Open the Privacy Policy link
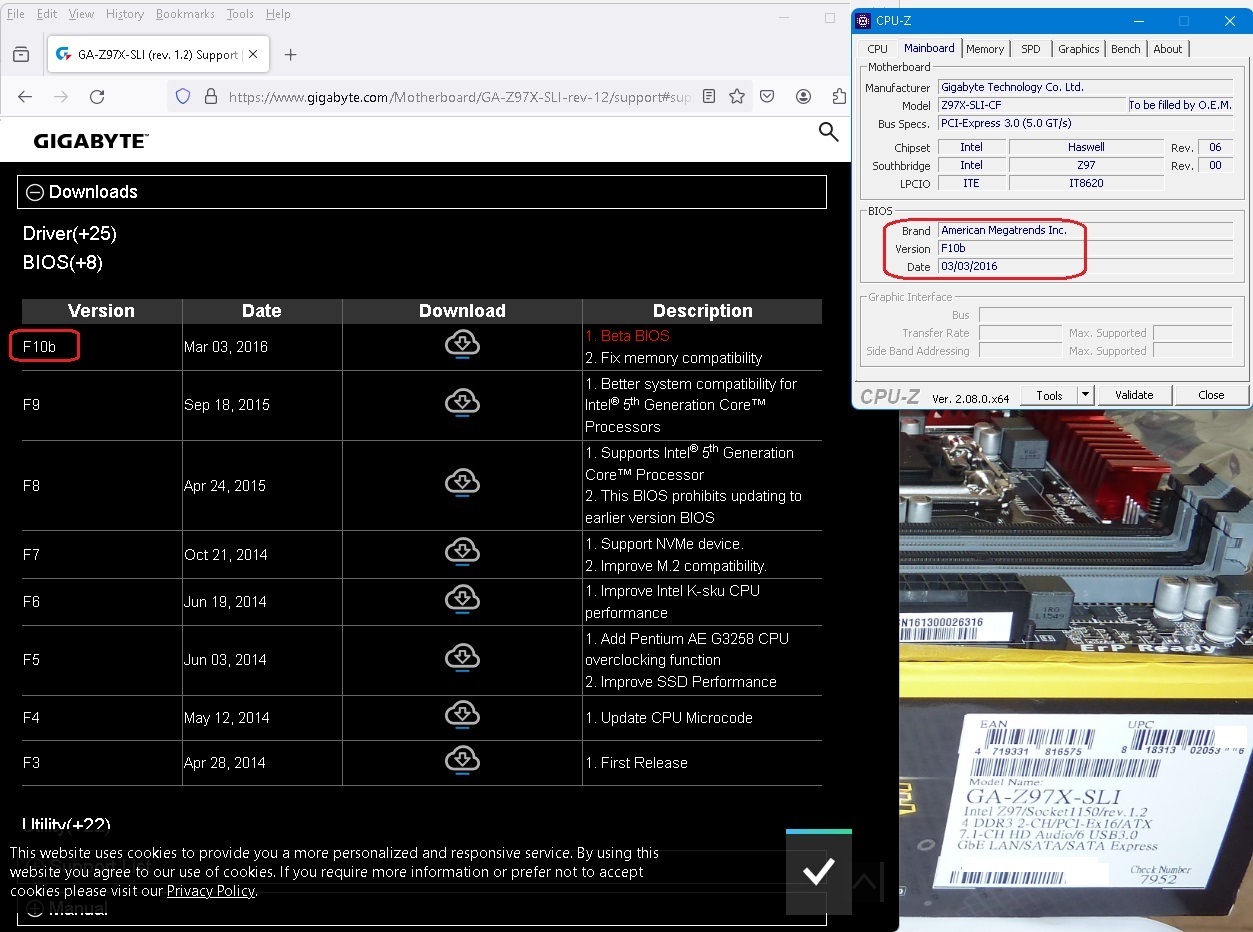This screenshot has width=1253, height=932. 211,891
